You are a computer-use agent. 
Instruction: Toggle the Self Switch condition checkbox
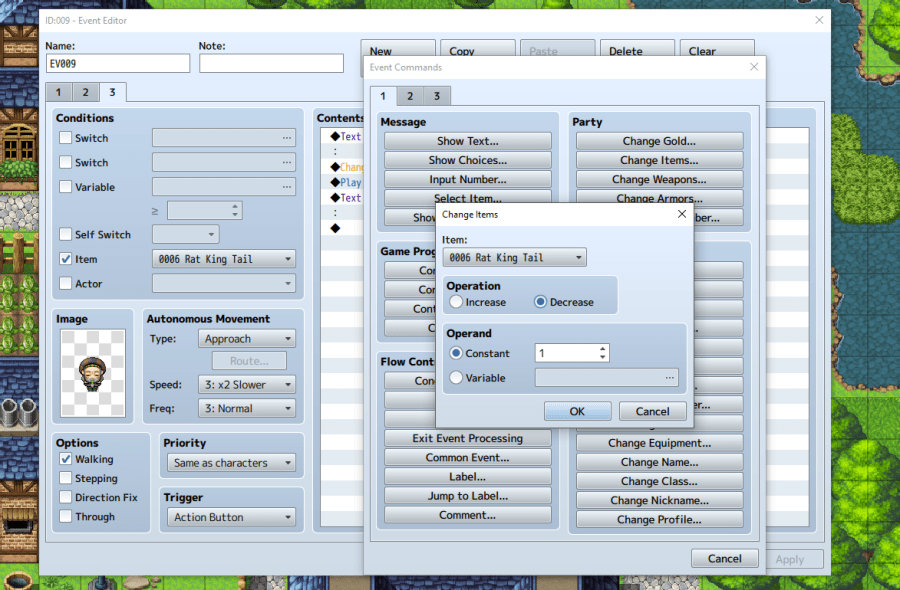point(66,235)
